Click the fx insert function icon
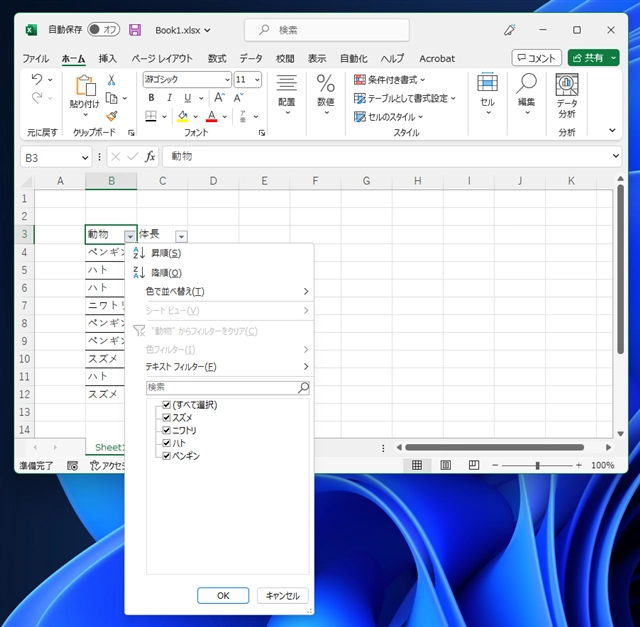The image size is (640, 627). 150,157
